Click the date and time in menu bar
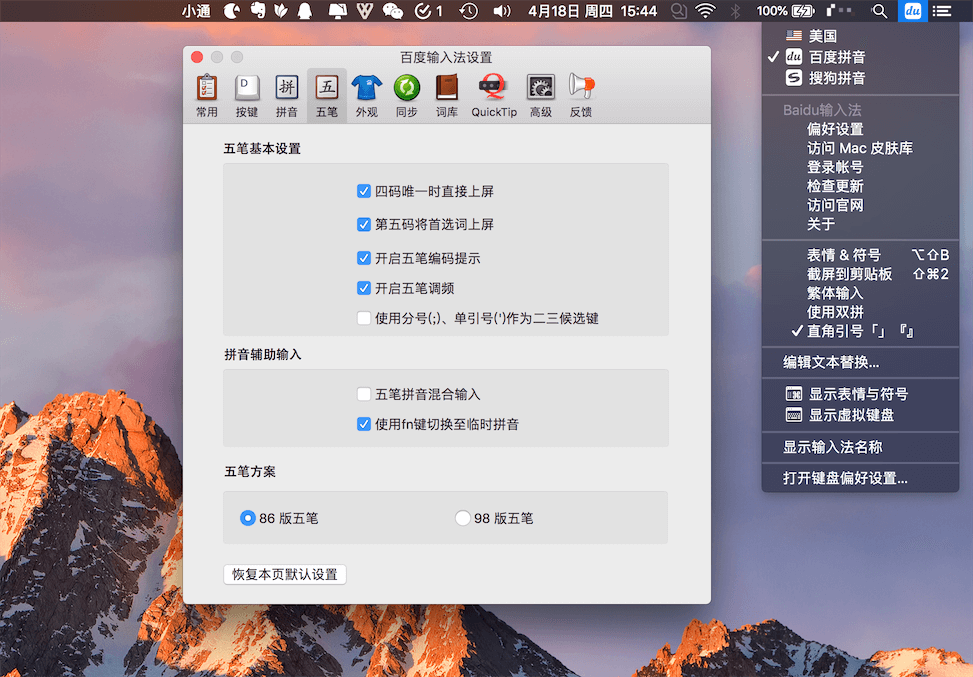973x677 pixels. pos(593,11)
